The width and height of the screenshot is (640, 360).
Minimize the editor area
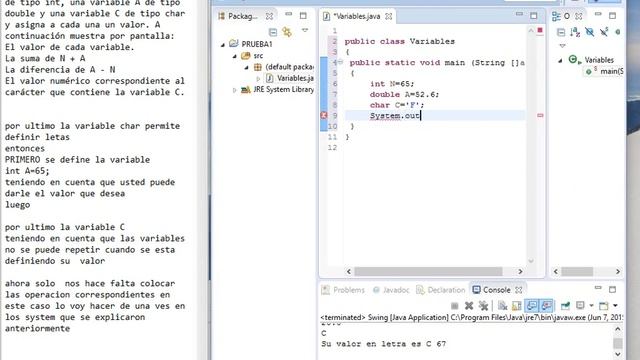pyautogui.click(x=519, y=14)
